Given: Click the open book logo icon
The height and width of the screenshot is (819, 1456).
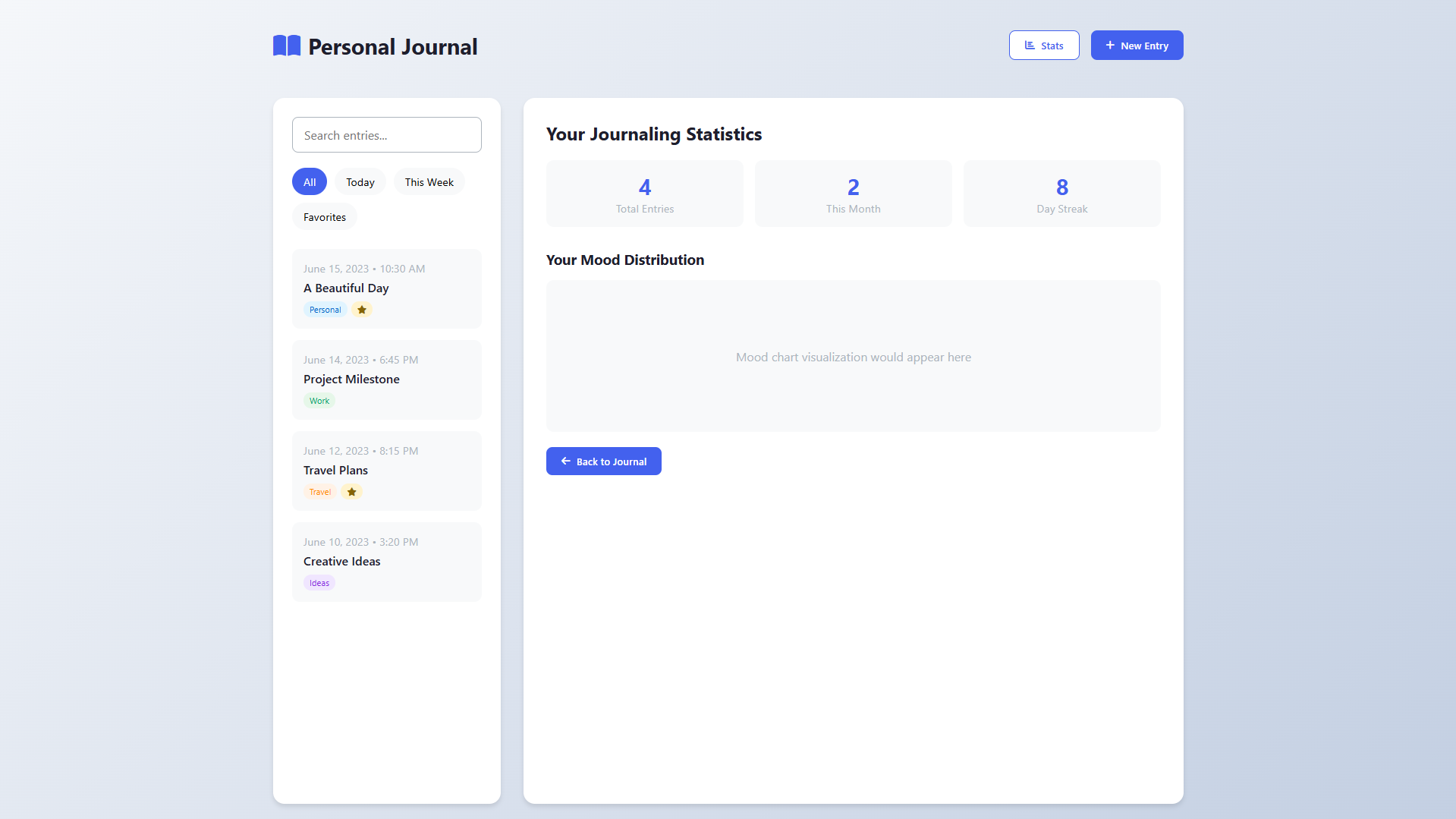Looking at the screenshot, I should 287,46.
